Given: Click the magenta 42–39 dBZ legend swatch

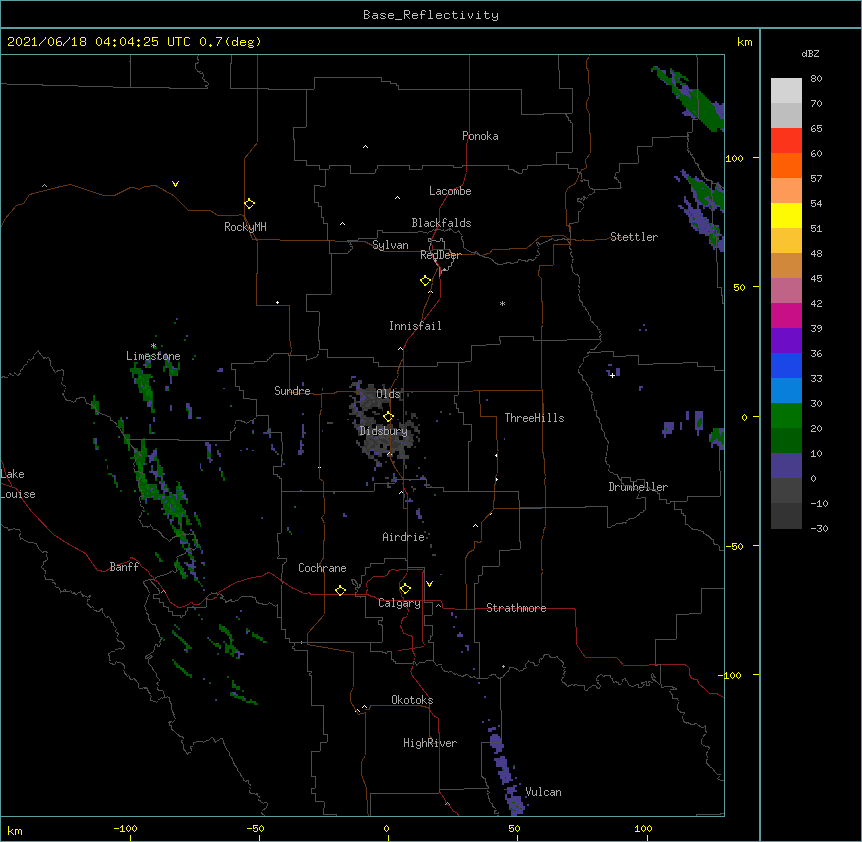Looking at the screenshot, I should (x=786, y=315).
